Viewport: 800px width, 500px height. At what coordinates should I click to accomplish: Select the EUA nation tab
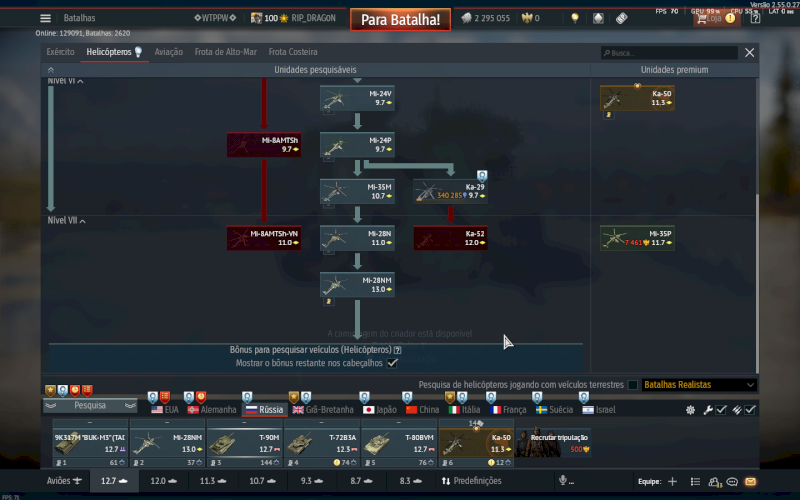tap(165, 410)
